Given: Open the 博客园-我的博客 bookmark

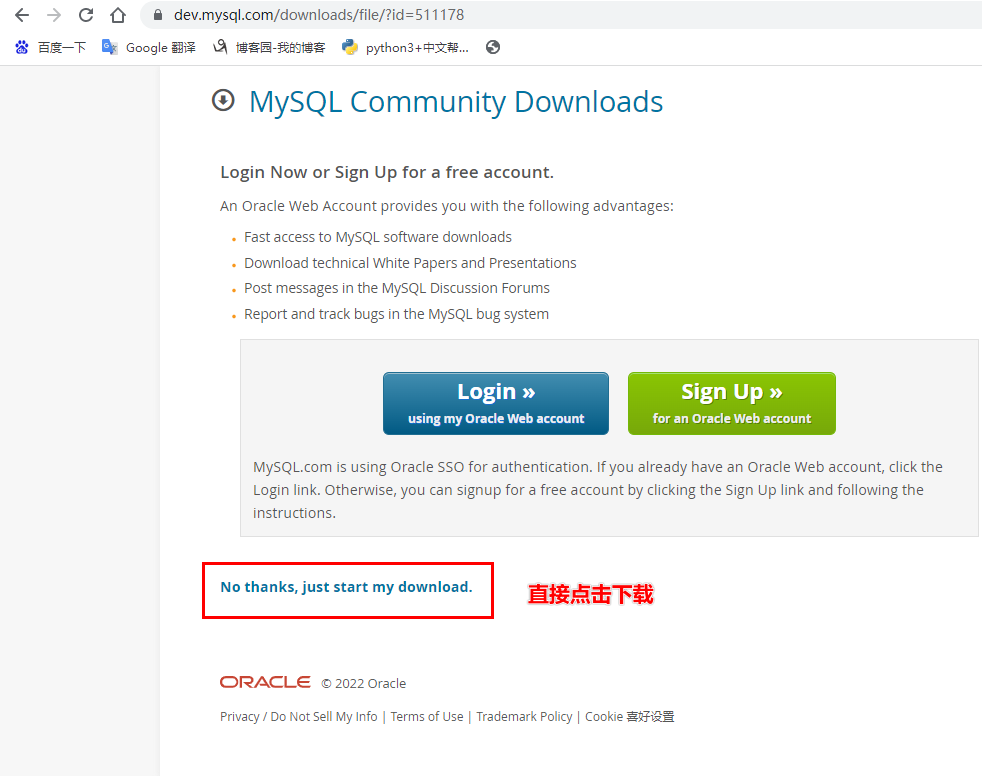Looking at the screenshot, I should (269, 48).
